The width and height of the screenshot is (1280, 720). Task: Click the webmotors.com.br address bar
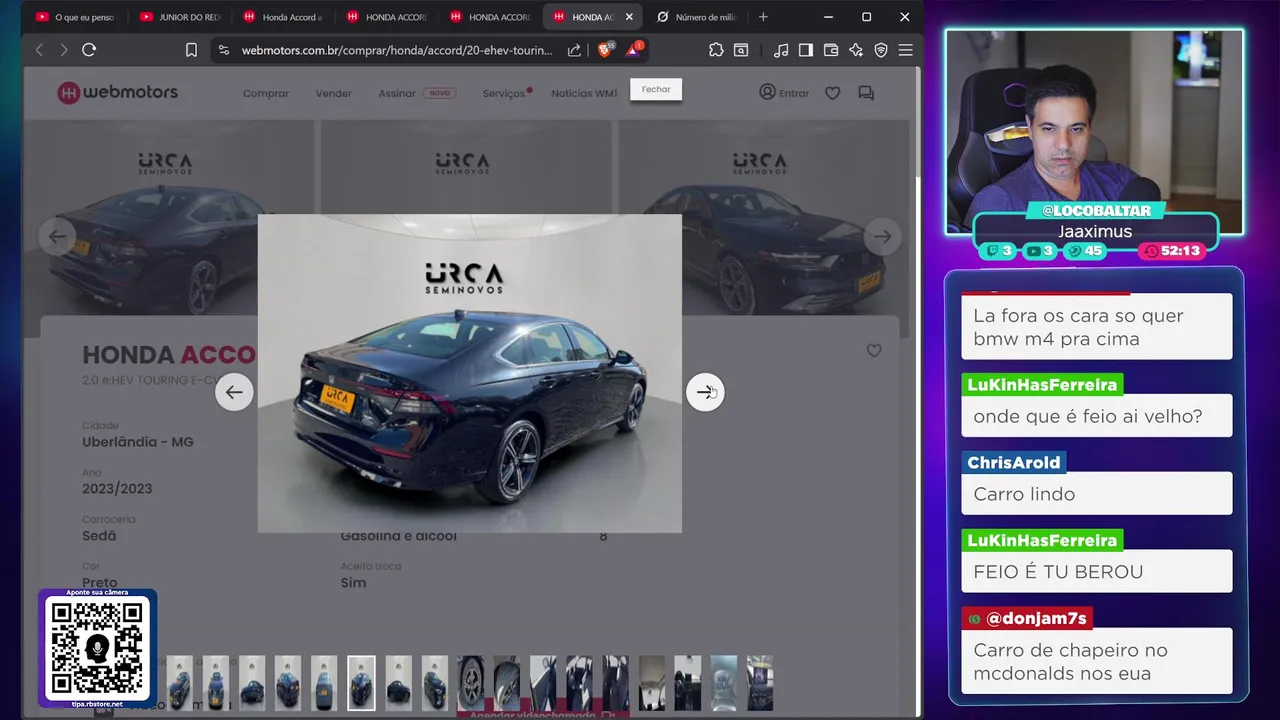click(397, 50)
